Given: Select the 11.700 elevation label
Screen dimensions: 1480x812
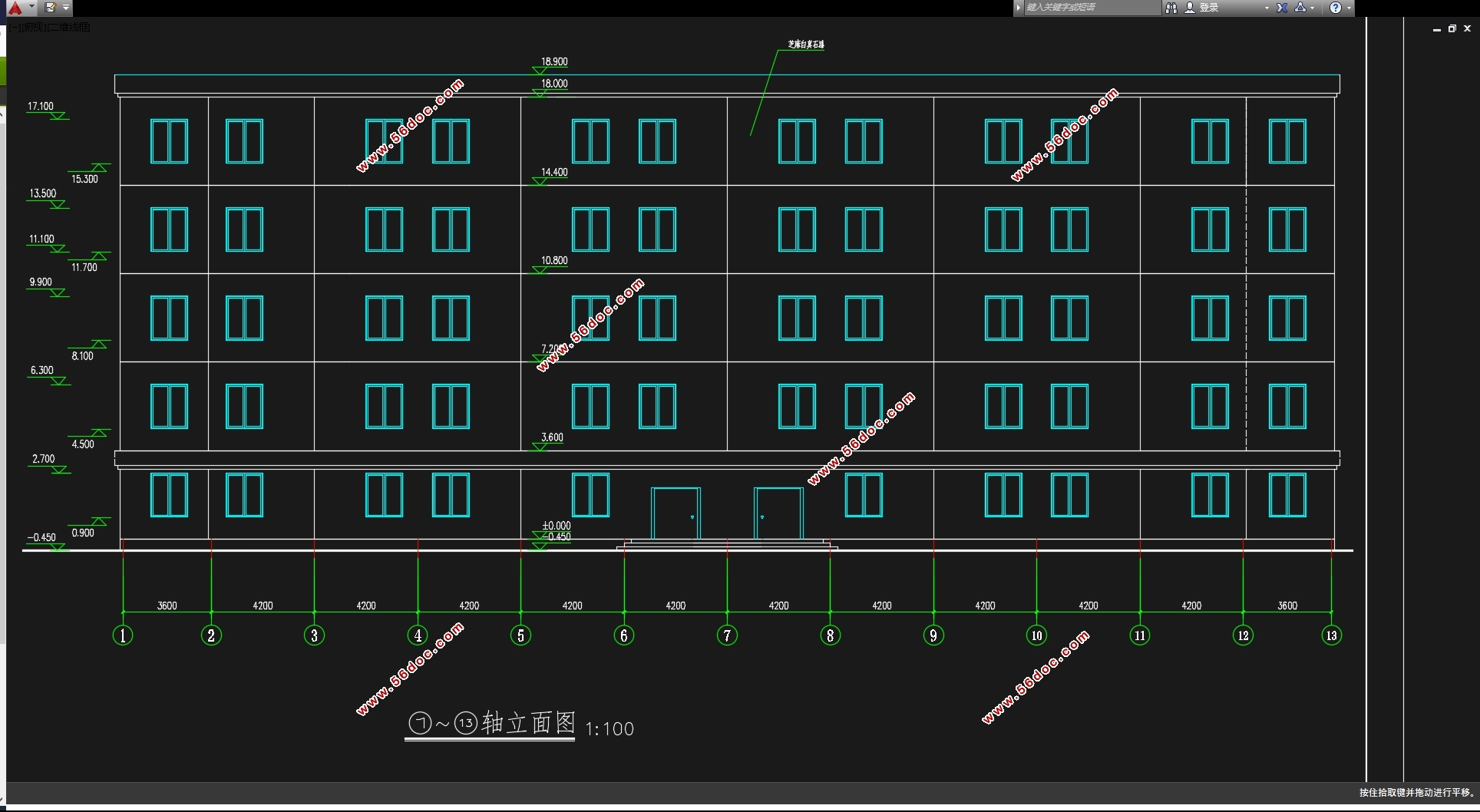Looking at the screenshot, I should click(x=84, y=267).
